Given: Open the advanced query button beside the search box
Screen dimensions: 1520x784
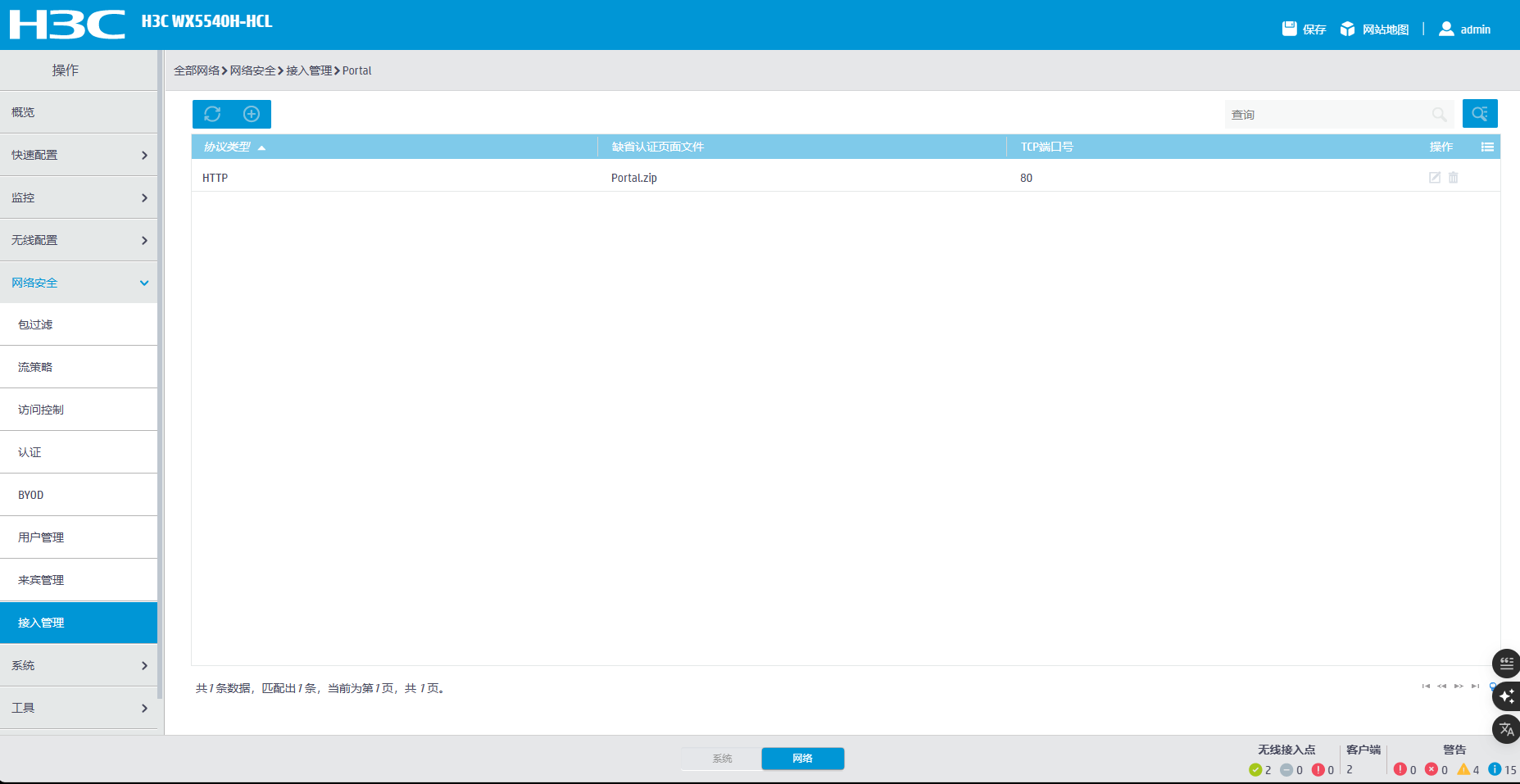Looking at the screenshot, I should (x=1479, y=114).
